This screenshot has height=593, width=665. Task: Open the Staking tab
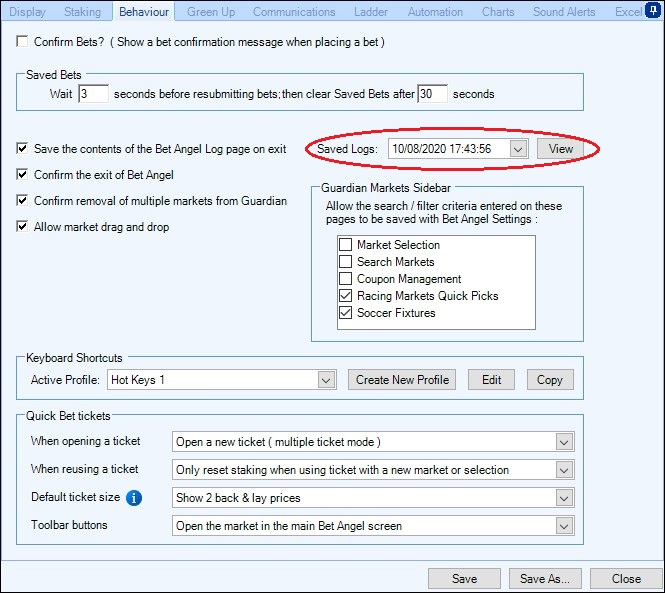[82, 11]
